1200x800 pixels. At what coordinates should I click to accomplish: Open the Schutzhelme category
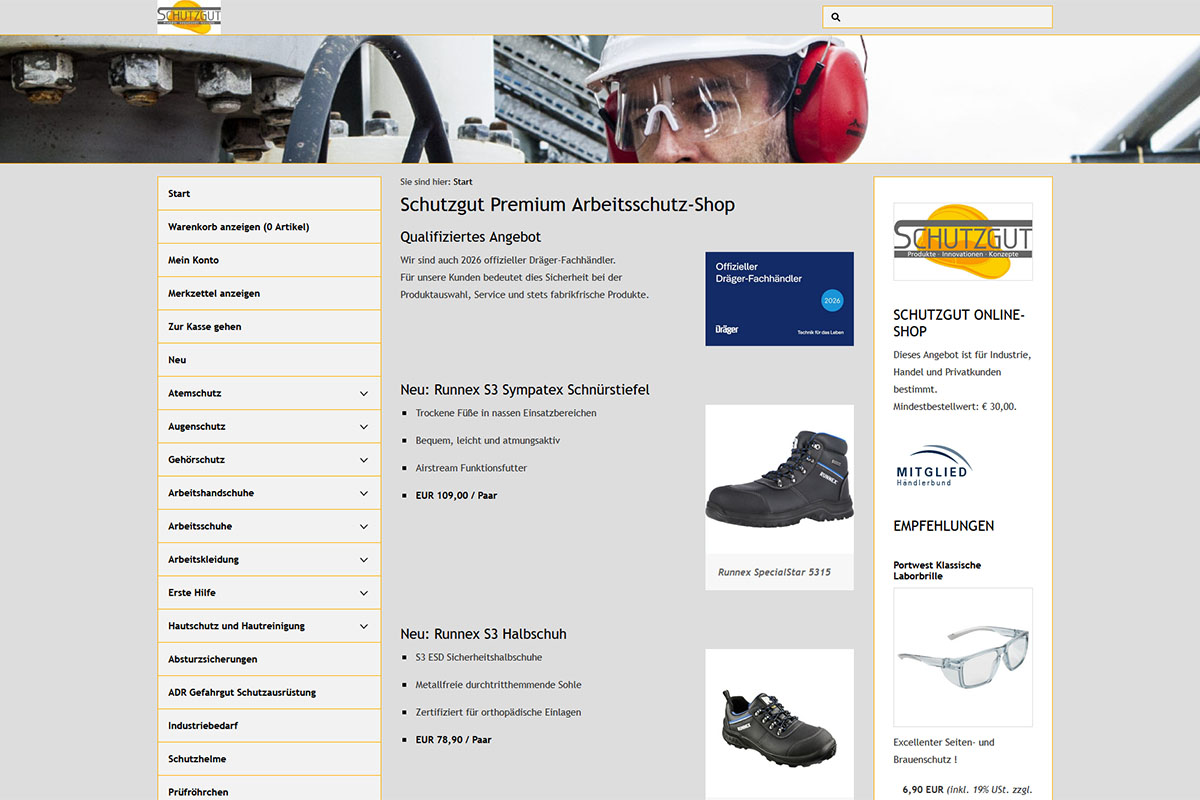coord(269,759)
